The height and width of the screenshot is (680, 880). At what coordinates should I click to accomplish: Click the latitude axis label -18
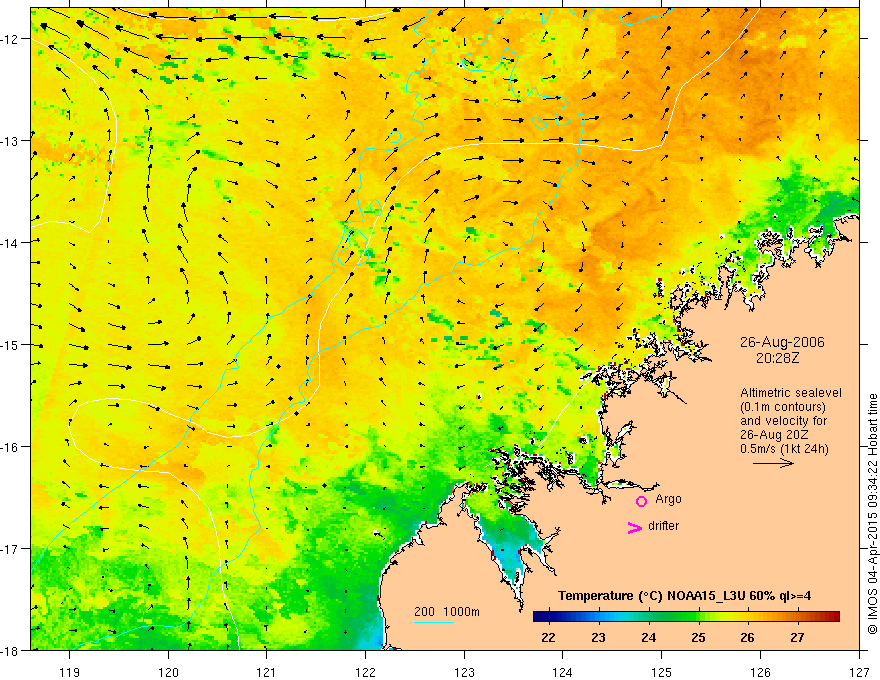pos(10,650)
